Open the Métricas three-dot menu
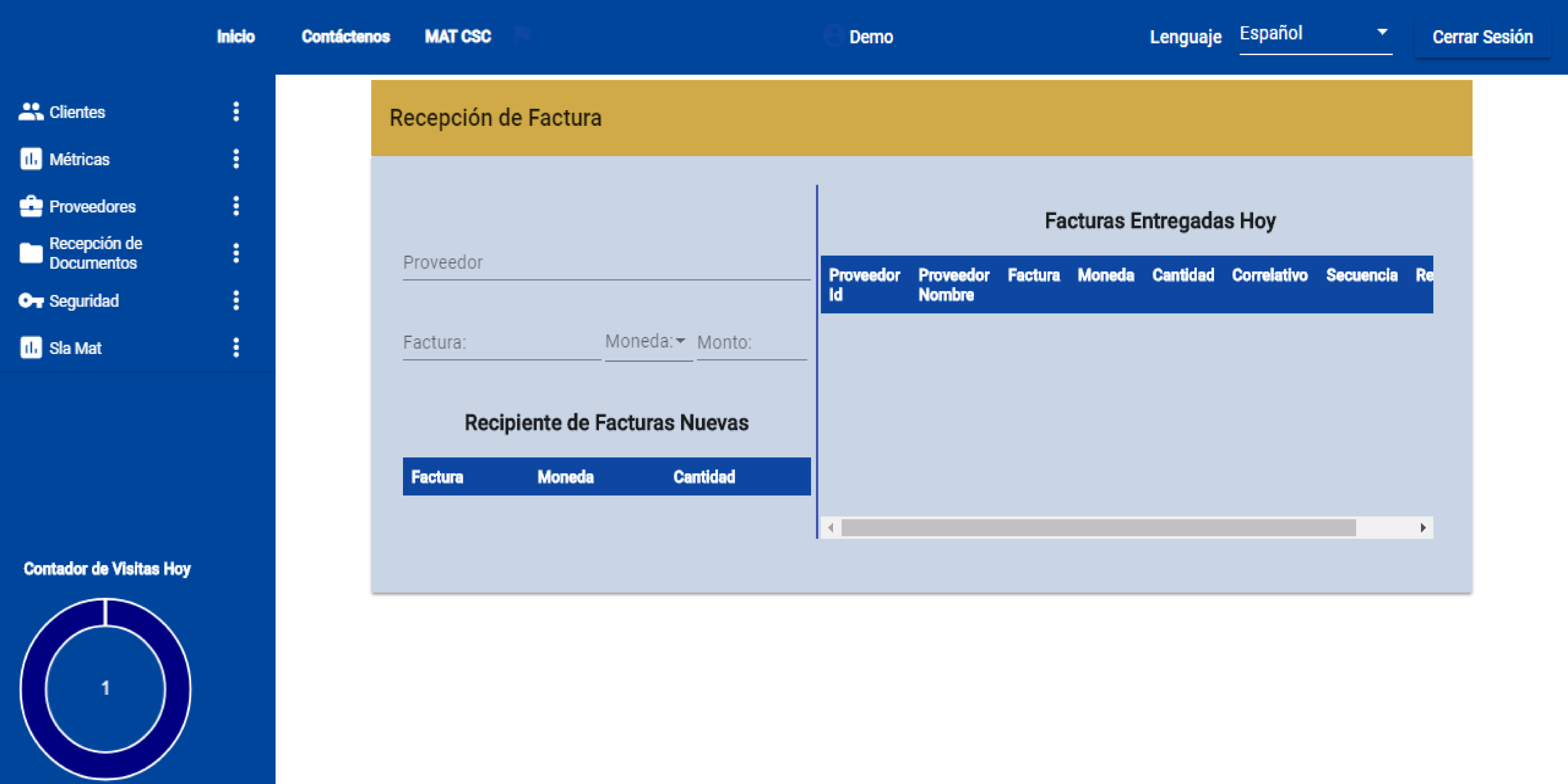1568x784 pixels. click(x=236, y=159)
